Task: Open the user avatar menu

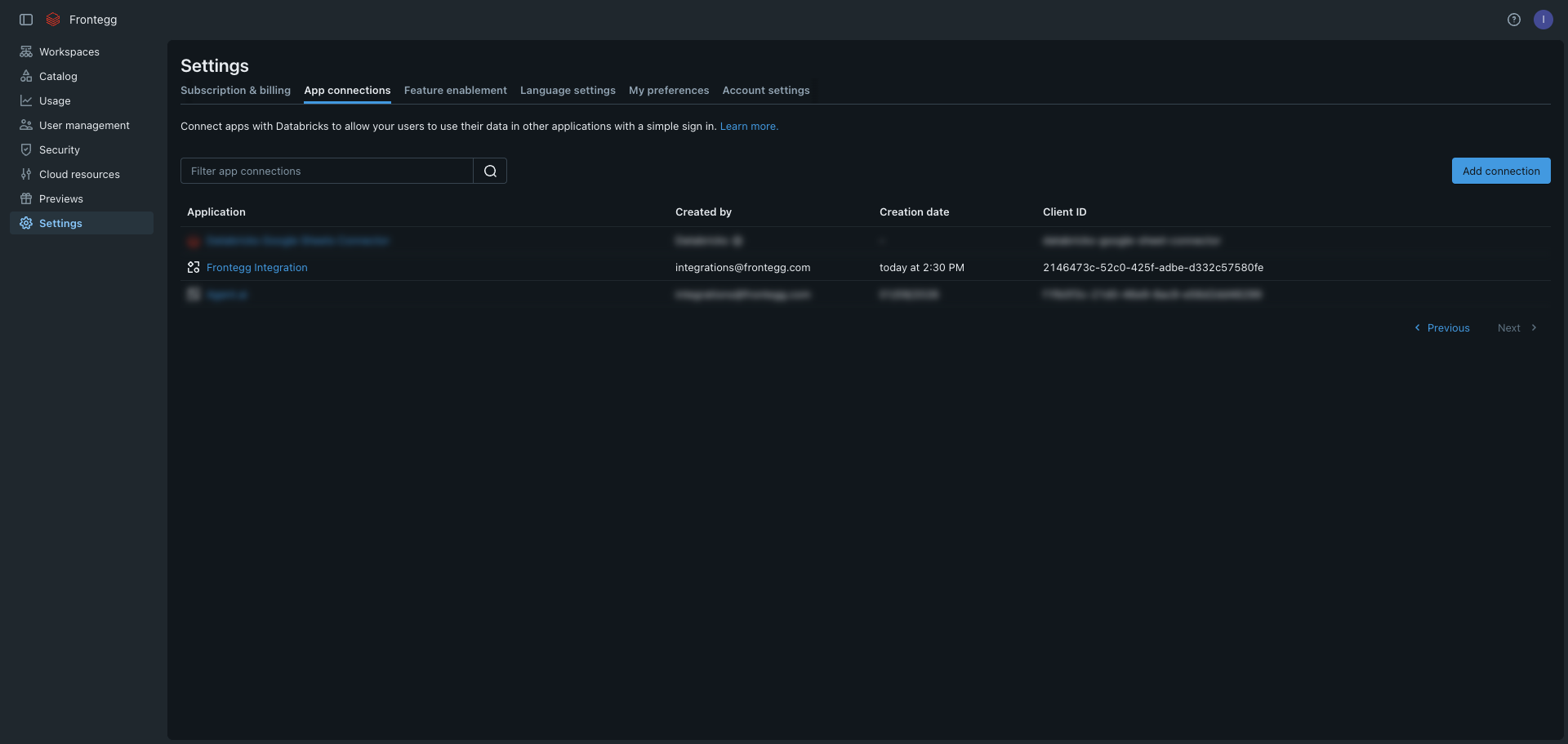Action: 1543,20
